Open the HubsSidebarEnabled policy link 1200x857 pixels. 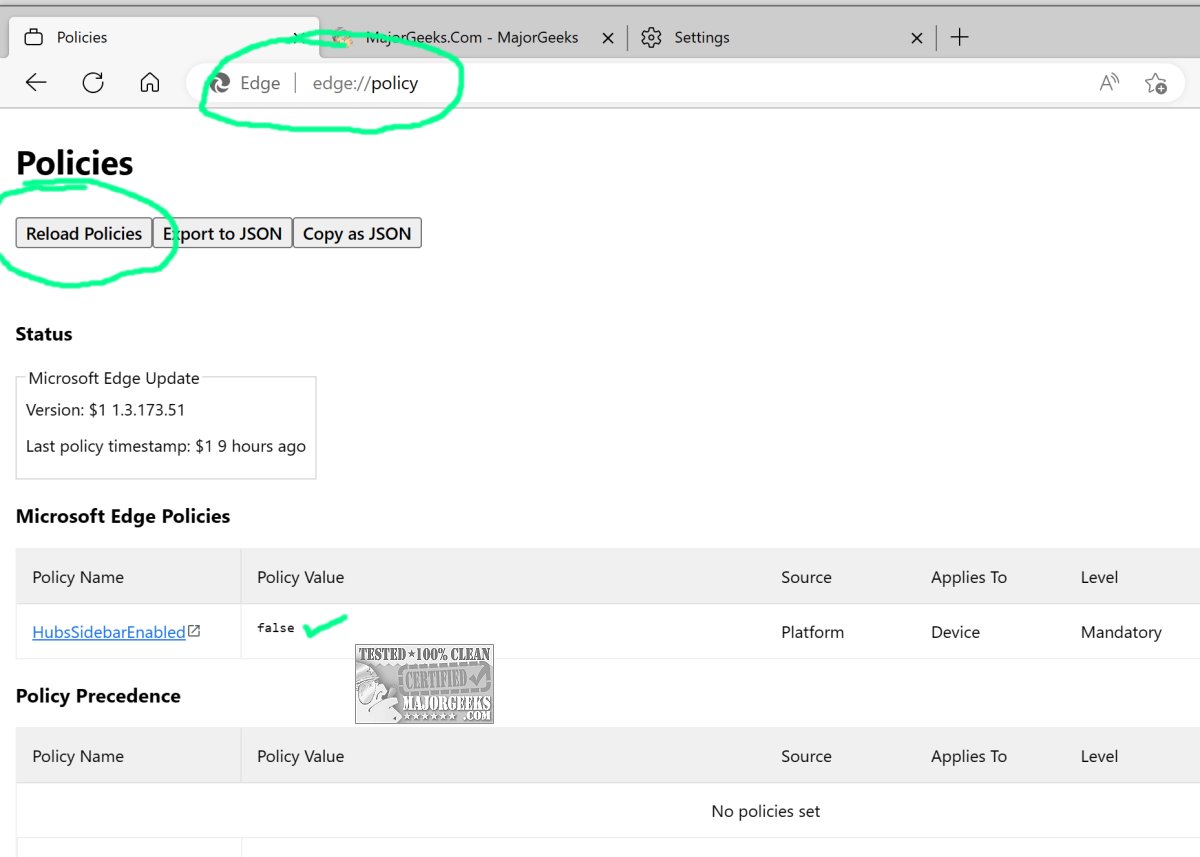coord(109,632)
